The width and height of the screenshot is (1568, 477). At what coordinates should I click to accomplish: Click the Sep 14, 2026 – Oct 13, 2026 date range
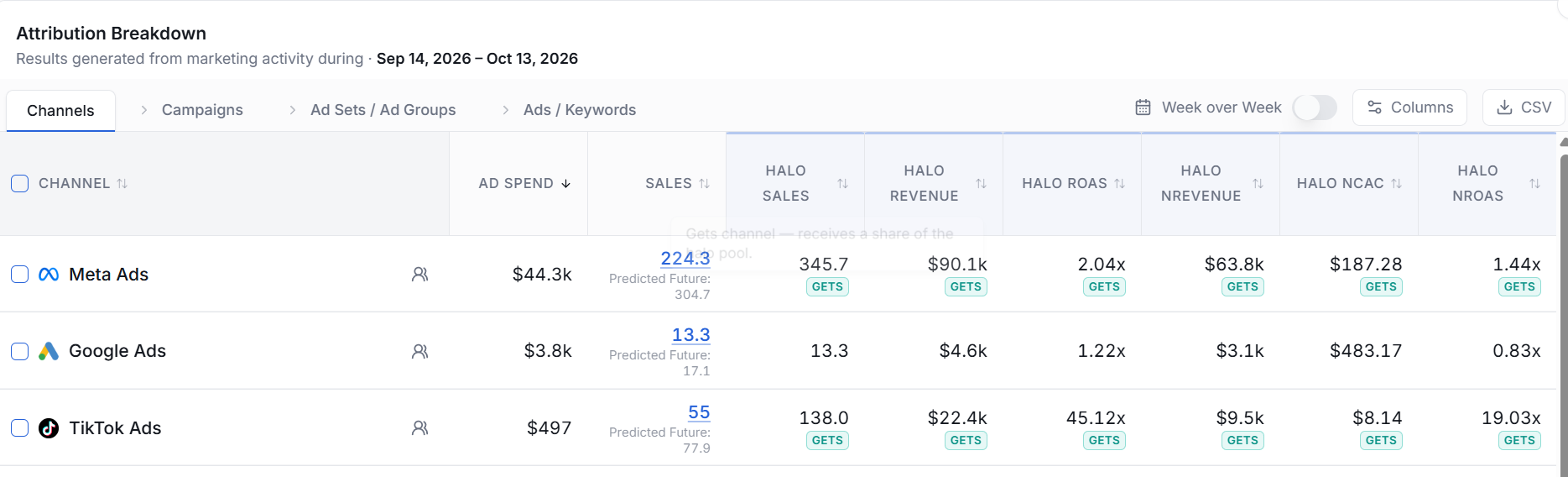(477, 59)
